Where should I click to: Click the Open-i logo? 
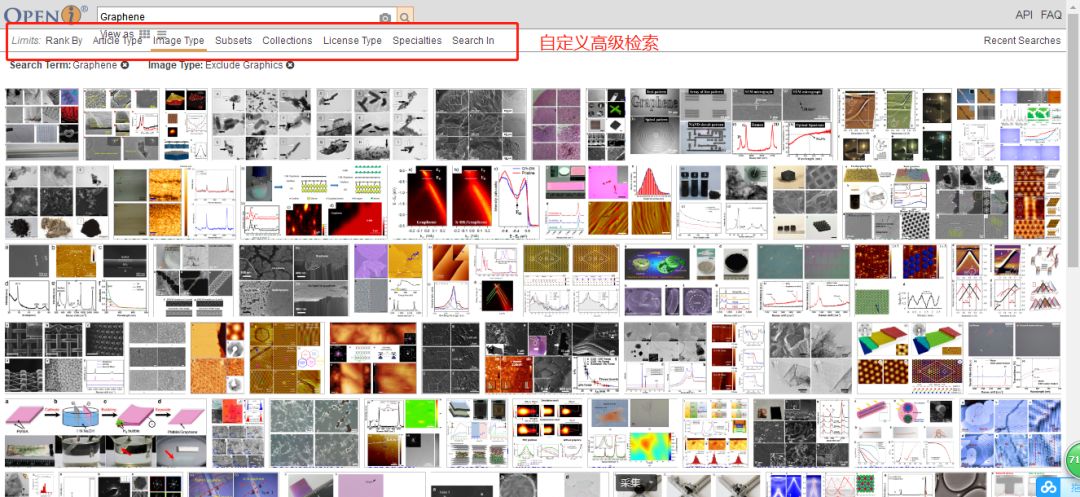pyautogui.click(x=45, y=14)
